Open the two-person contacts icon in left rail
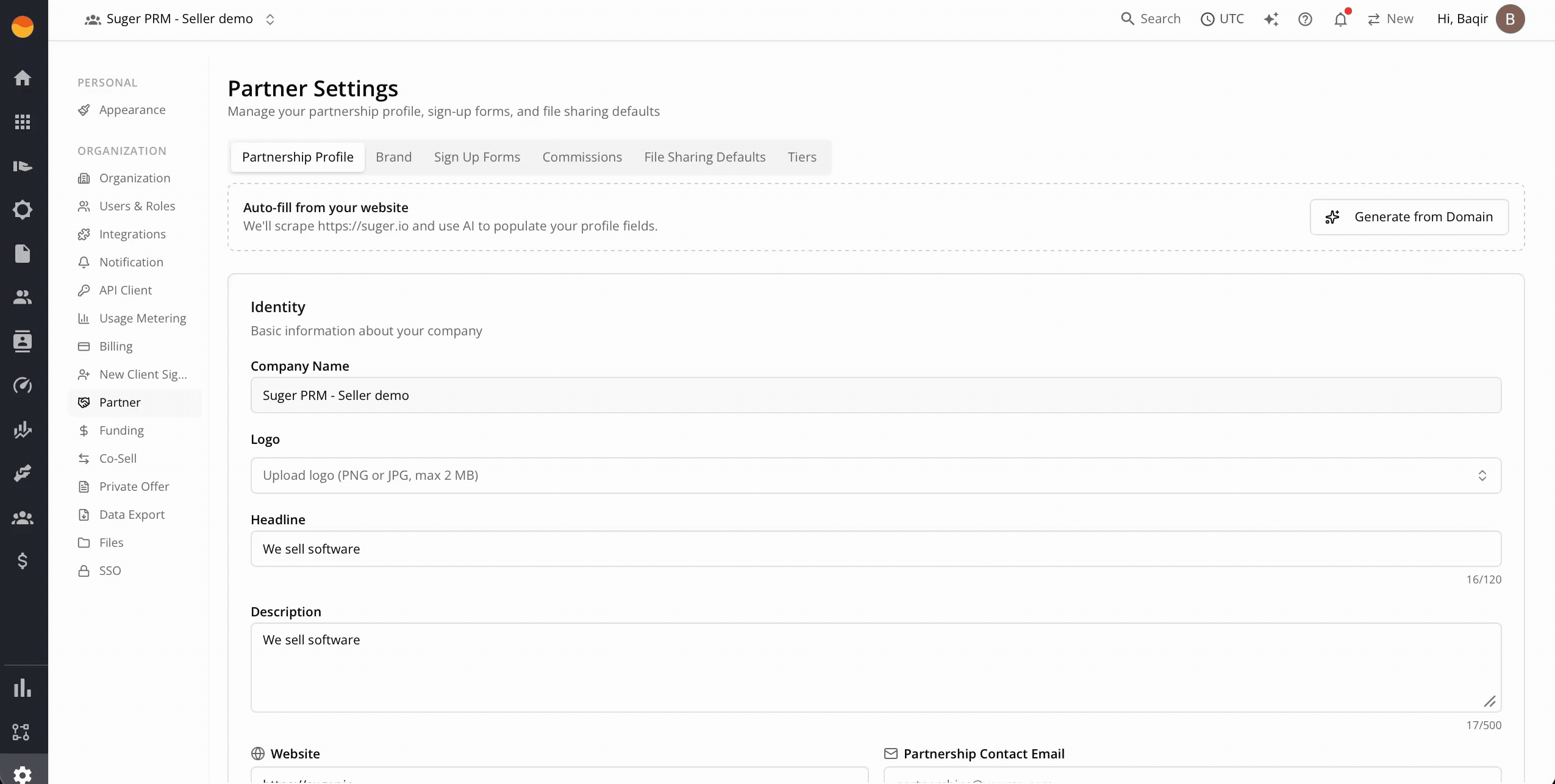 [x=23, y=298]
